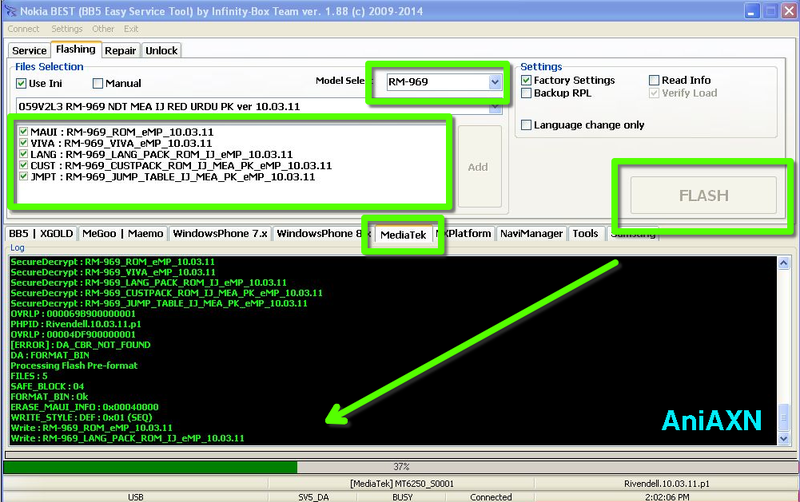Click the Processing Flash Pre-format log line

tap(74, 366)
